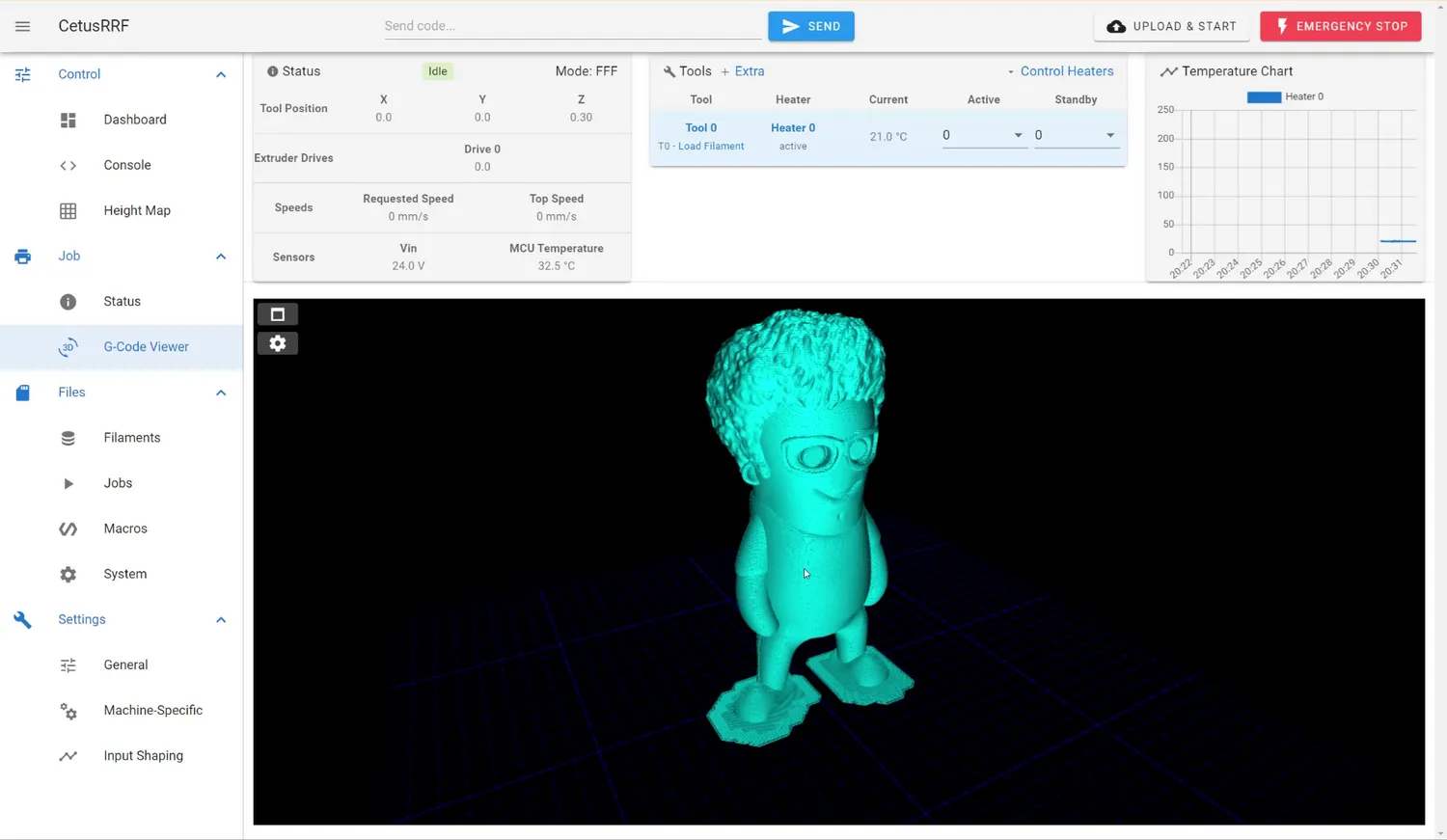Click the G-Code Viewer 3D icon
This screenshot has height=840, width=1447.
tap(68, 347)
